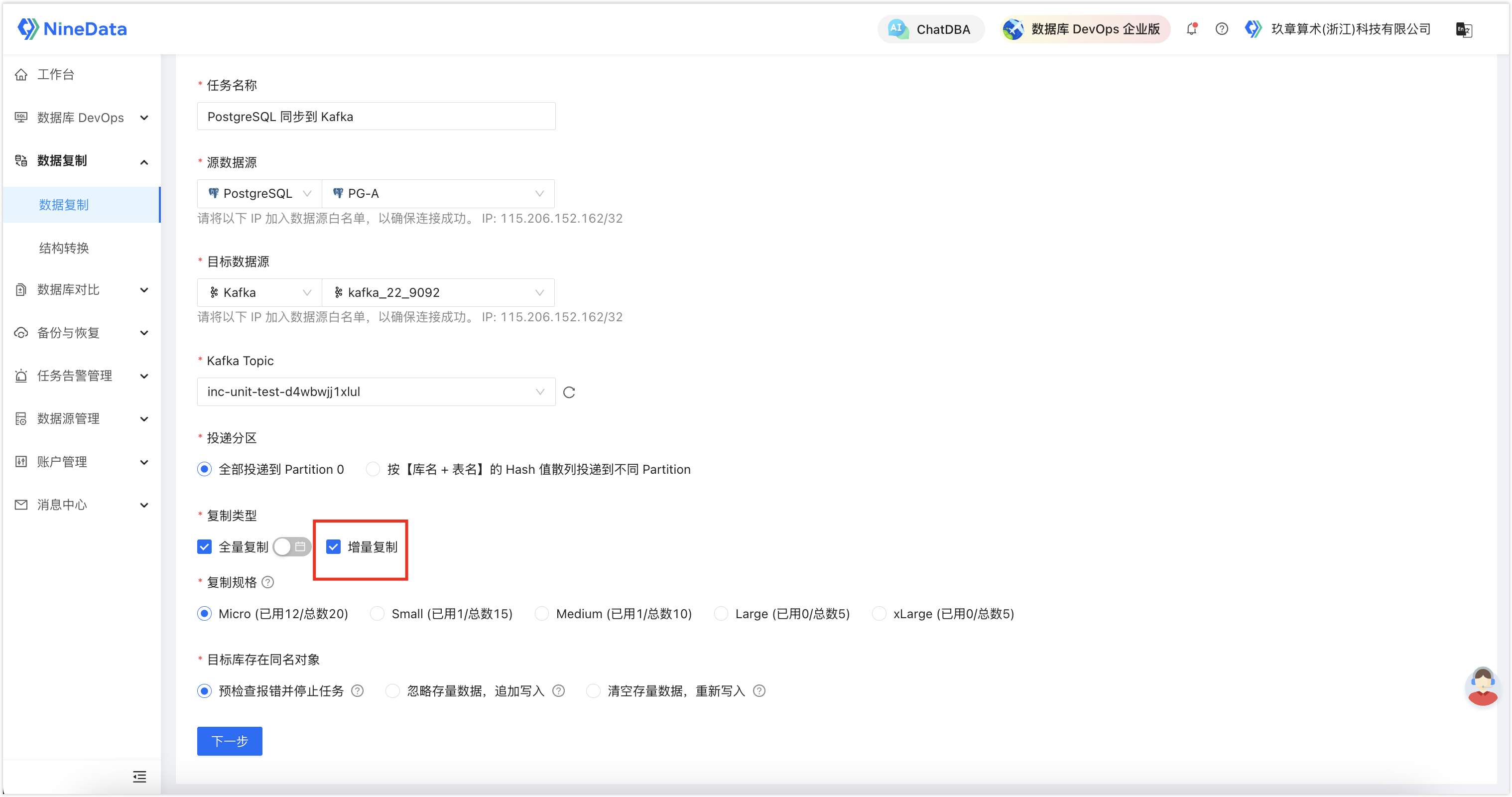Viewport: 1512px width, 797px height.
Task: Select 全部投递到 Partition 0 radio
Action: point(204,469)
